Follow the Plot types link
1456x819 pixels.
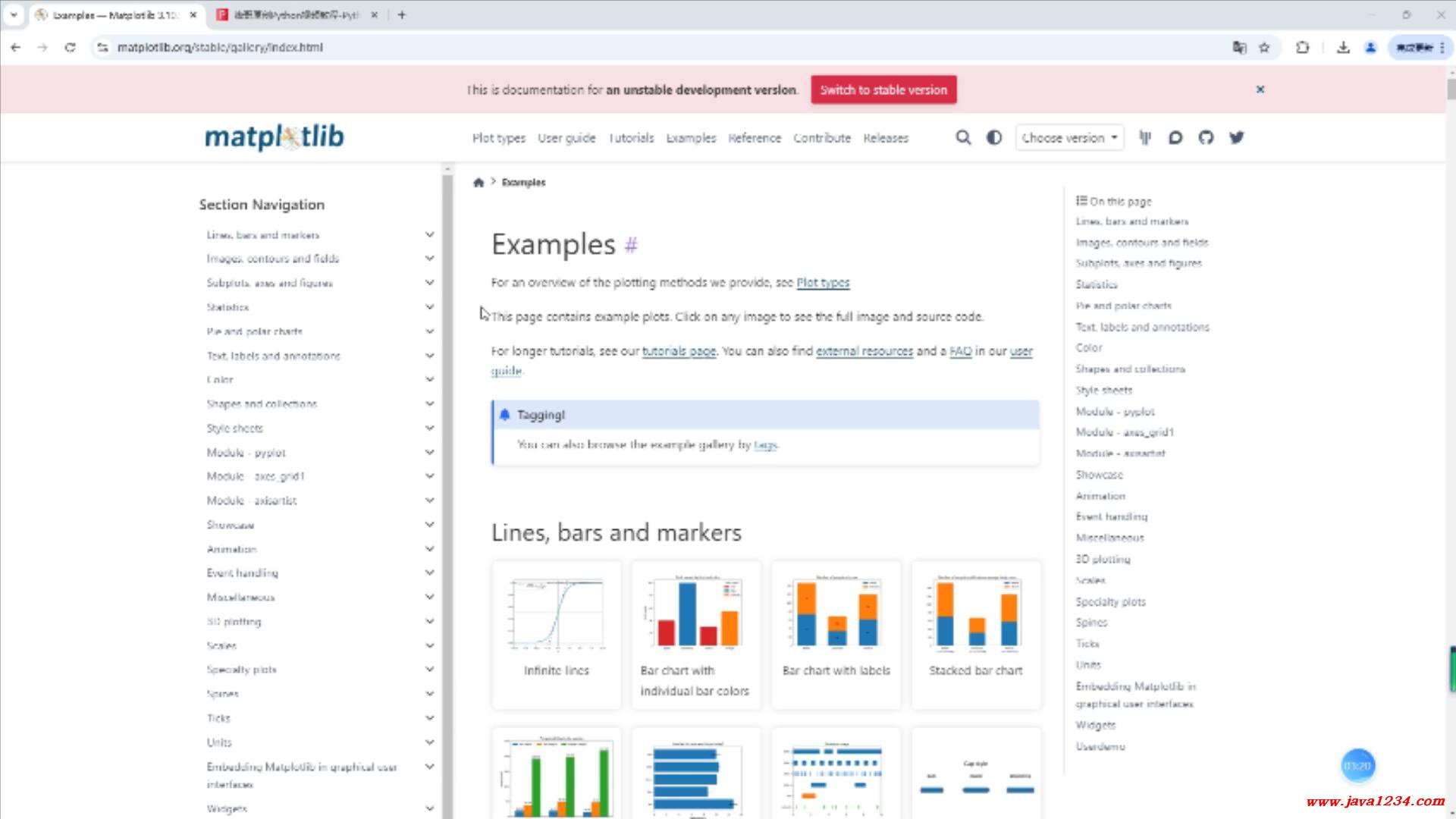(x=823, y=282)
